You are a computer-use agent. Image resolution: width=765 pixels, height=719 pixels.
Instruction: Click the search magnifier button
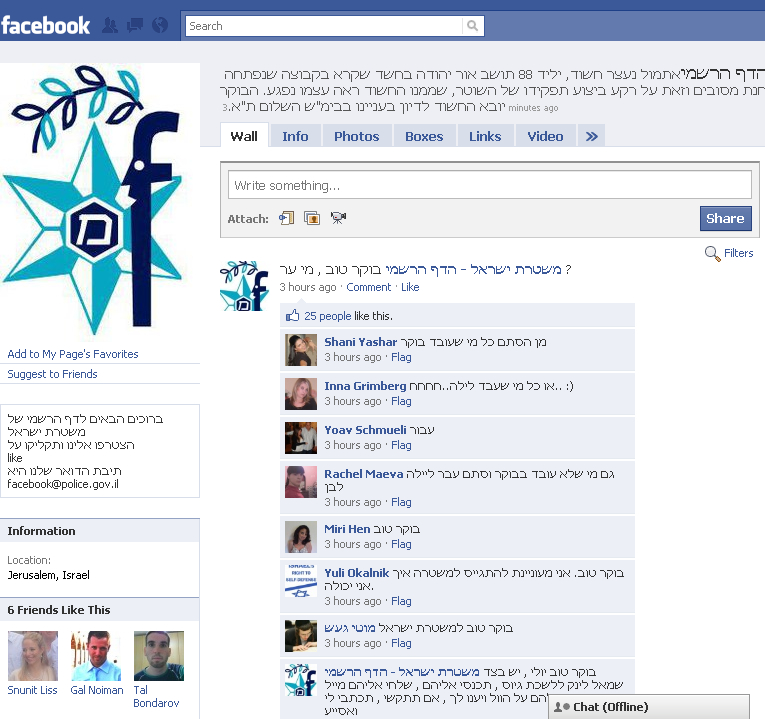tap(472, 26)
